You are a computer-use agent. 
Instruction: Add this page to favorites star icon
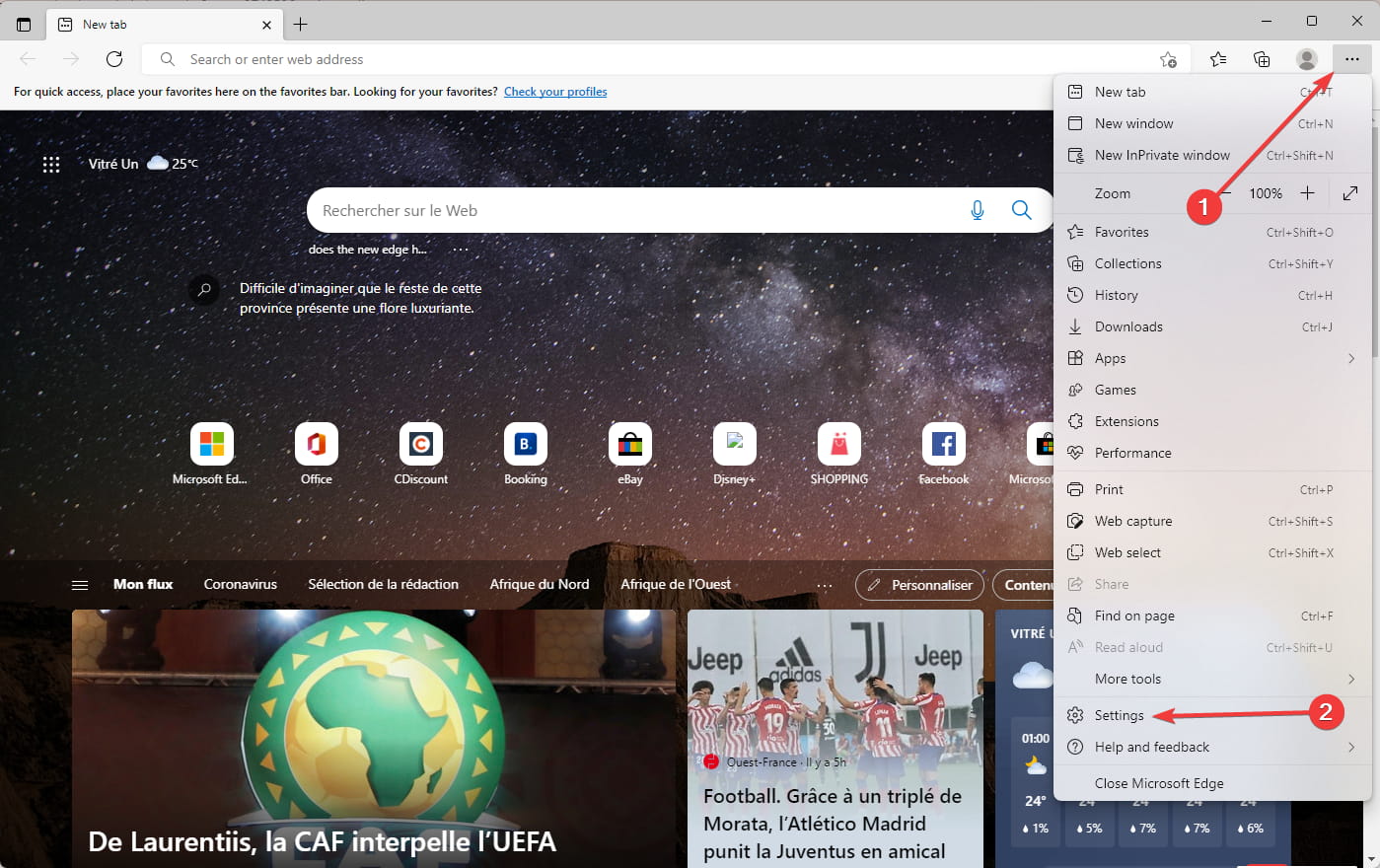[x=1169, y=59]
